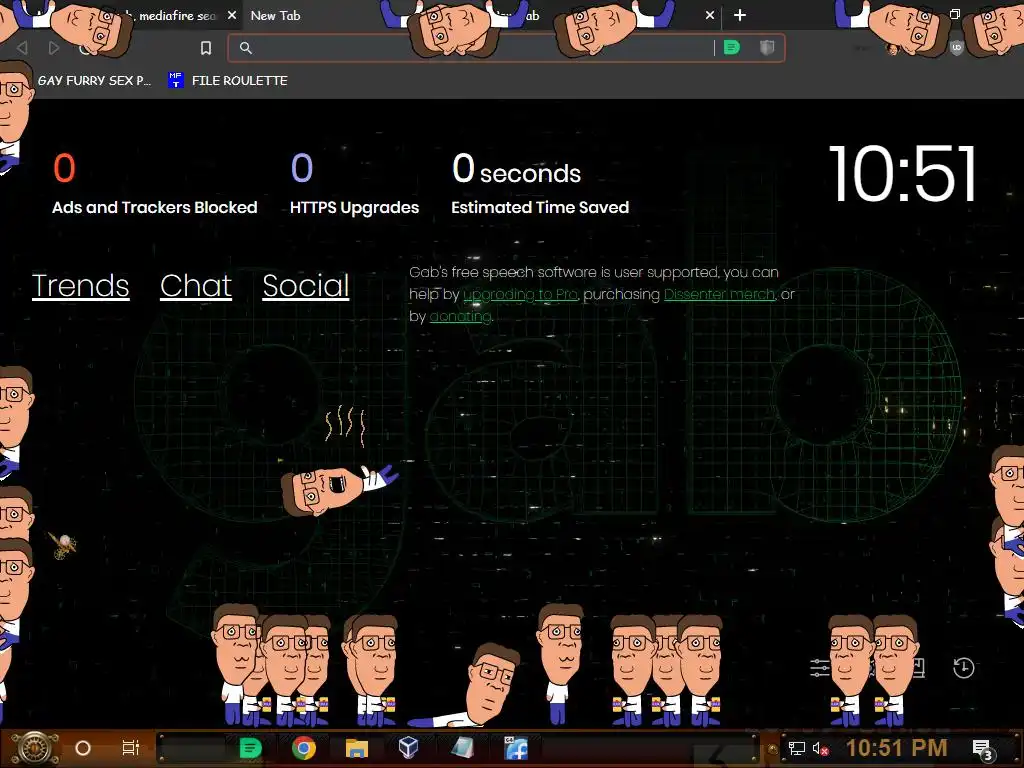Open the gray Shields icon in address bar
Image resolution: width=1024 pixels, height=768 pixels.
tap(767, 48)
